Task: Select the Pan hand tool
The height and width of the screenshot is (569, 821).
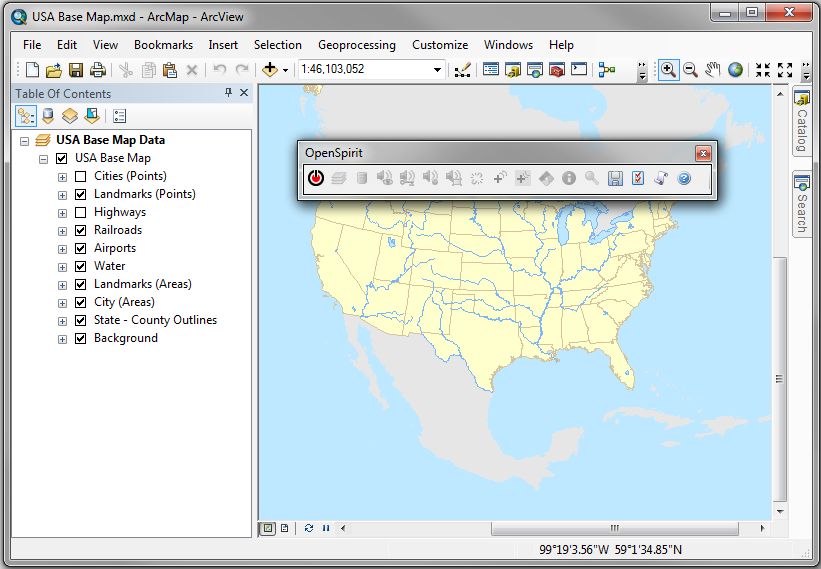Action: pyautogui.click(x=713, y=70)
